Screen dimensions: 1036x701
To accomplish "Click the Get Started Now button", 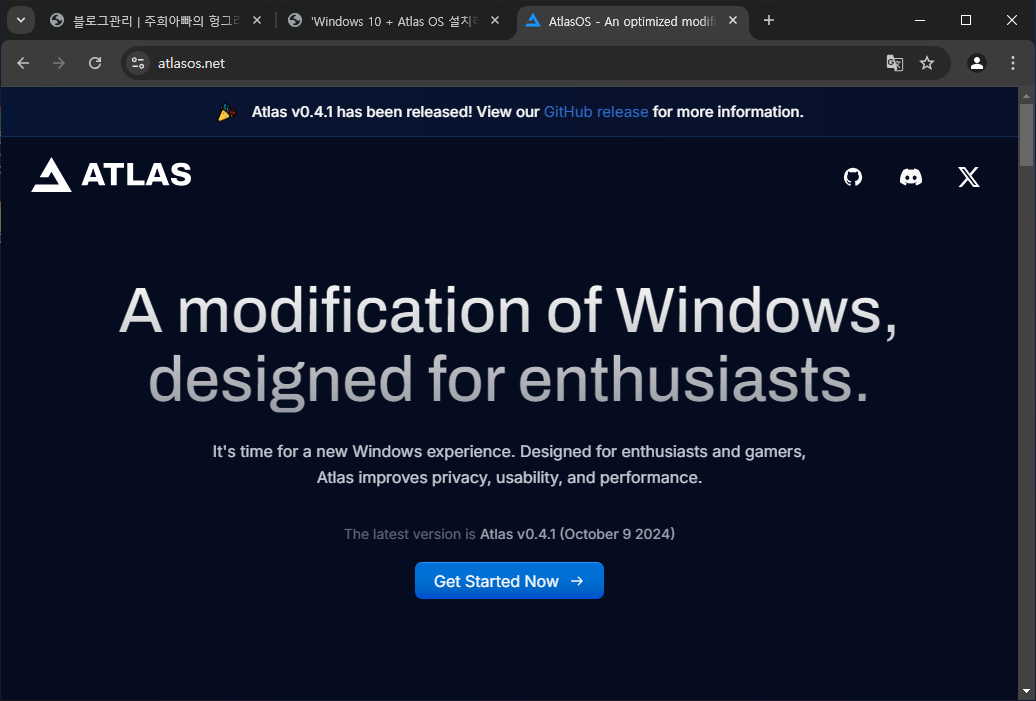I will coord(509,581).
